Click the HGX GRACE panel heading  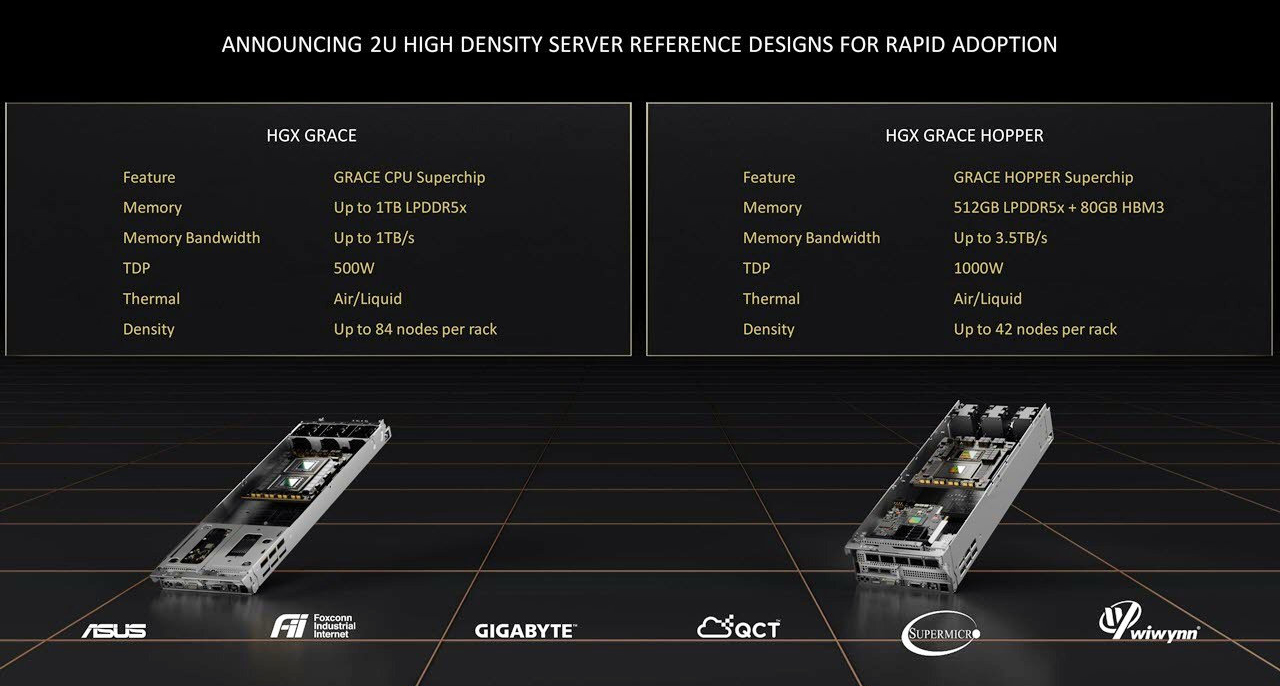tap(310, 135)
